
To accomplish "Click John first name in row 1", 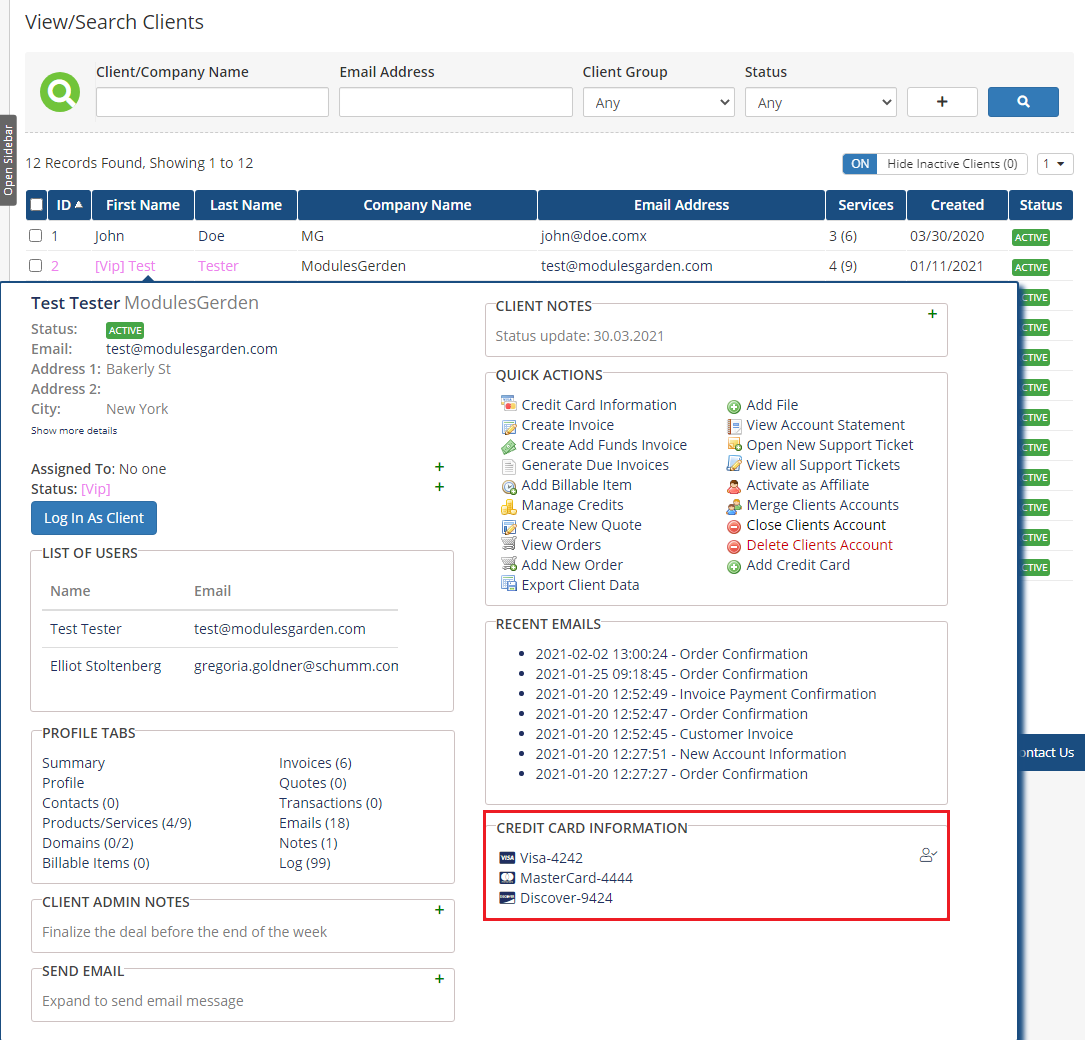I will pyautogui.click(x=109, y=236).
